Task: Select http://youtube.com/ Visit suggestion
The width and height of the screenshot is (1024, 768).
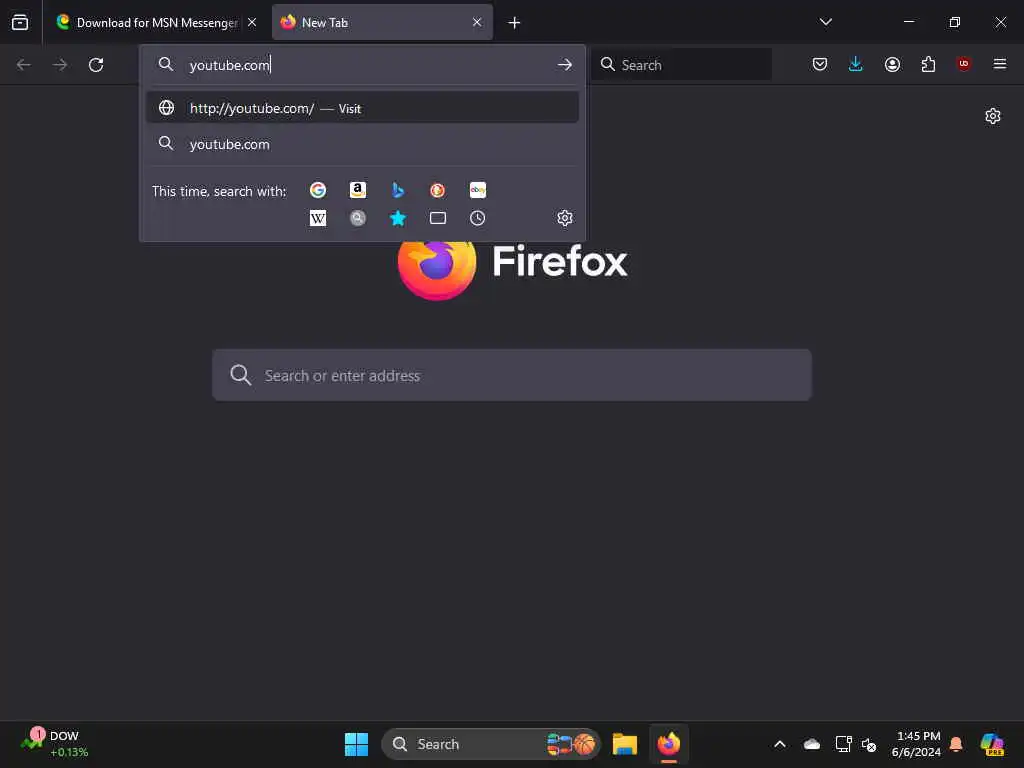Action: coord(362,108)
